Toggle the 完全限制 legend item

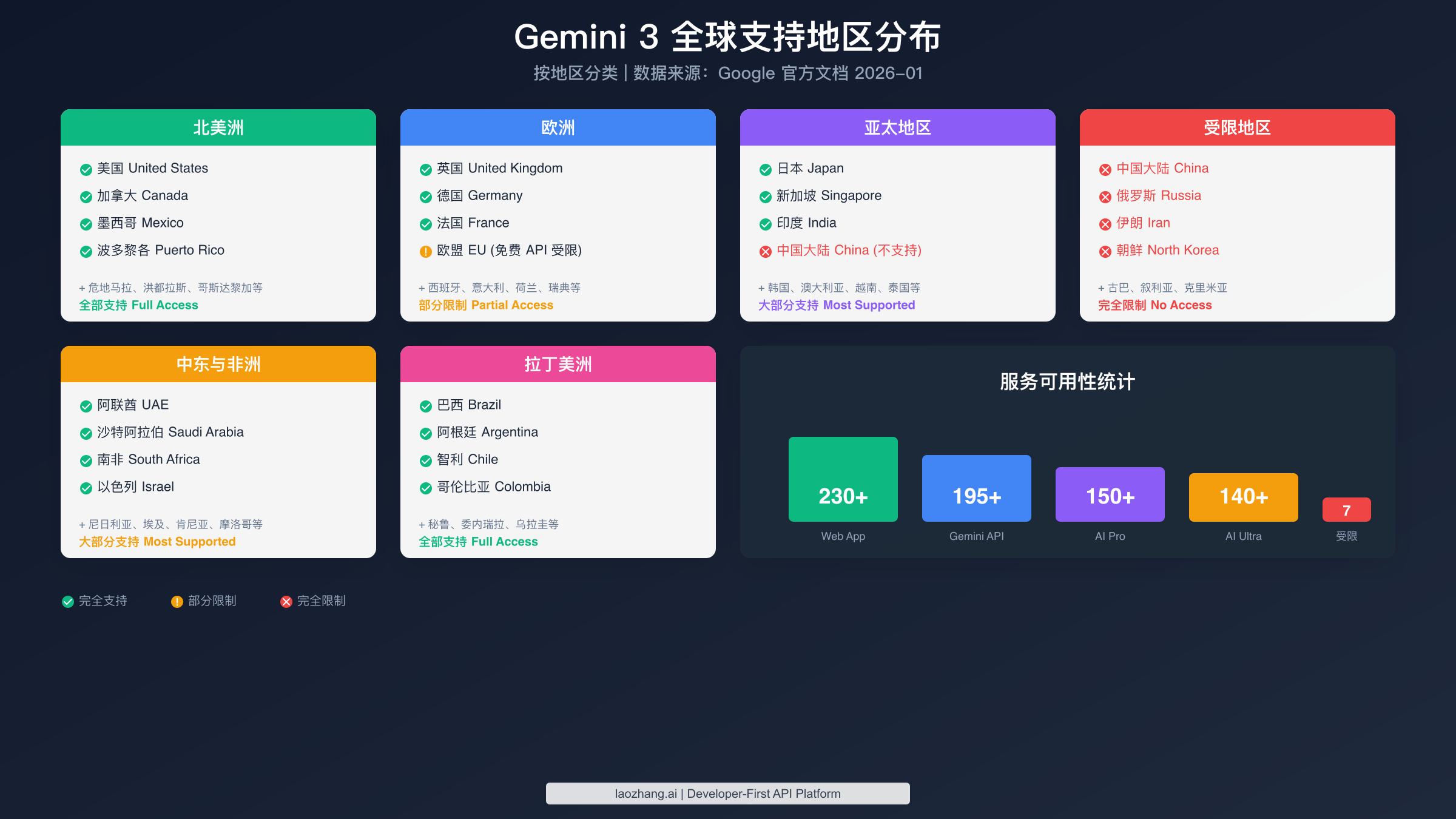pyautogui.click(x=313, y=601)
